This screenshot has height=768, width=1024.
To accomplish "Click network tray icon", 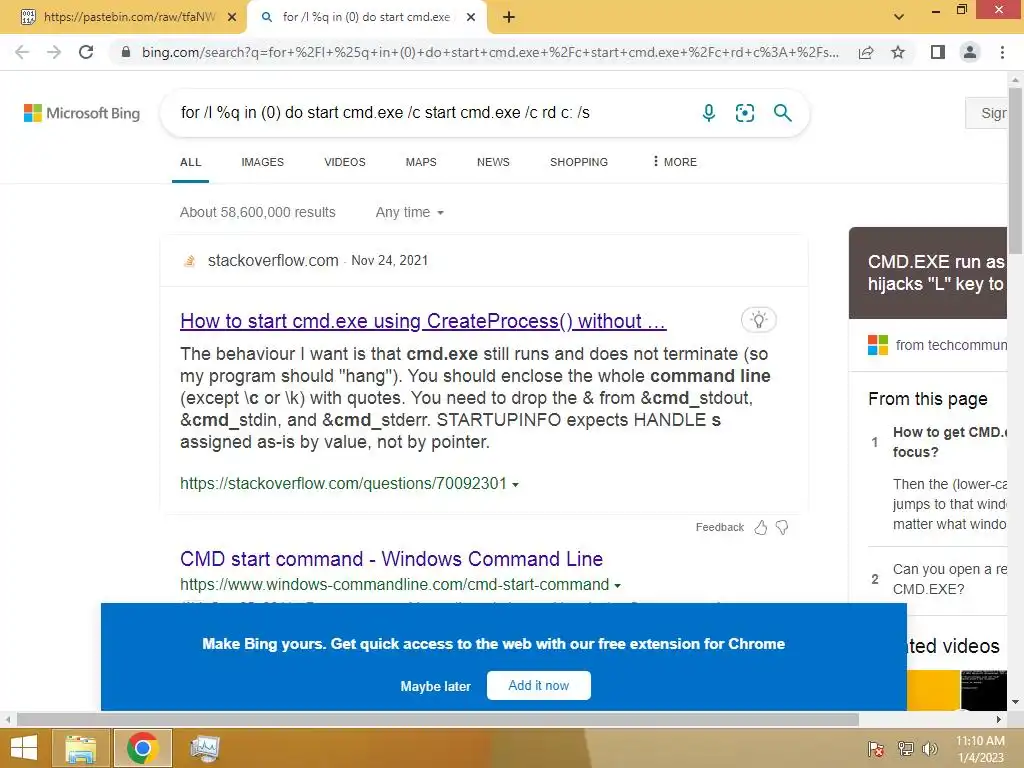I will (905, 749).
